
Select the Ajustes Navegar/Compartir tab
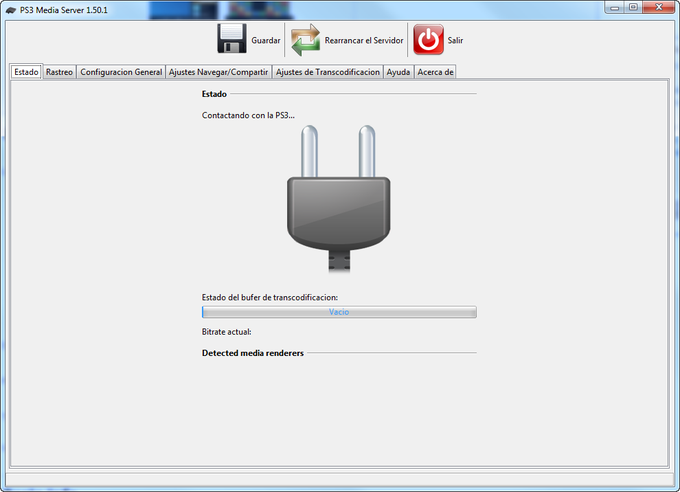[219, 72]
